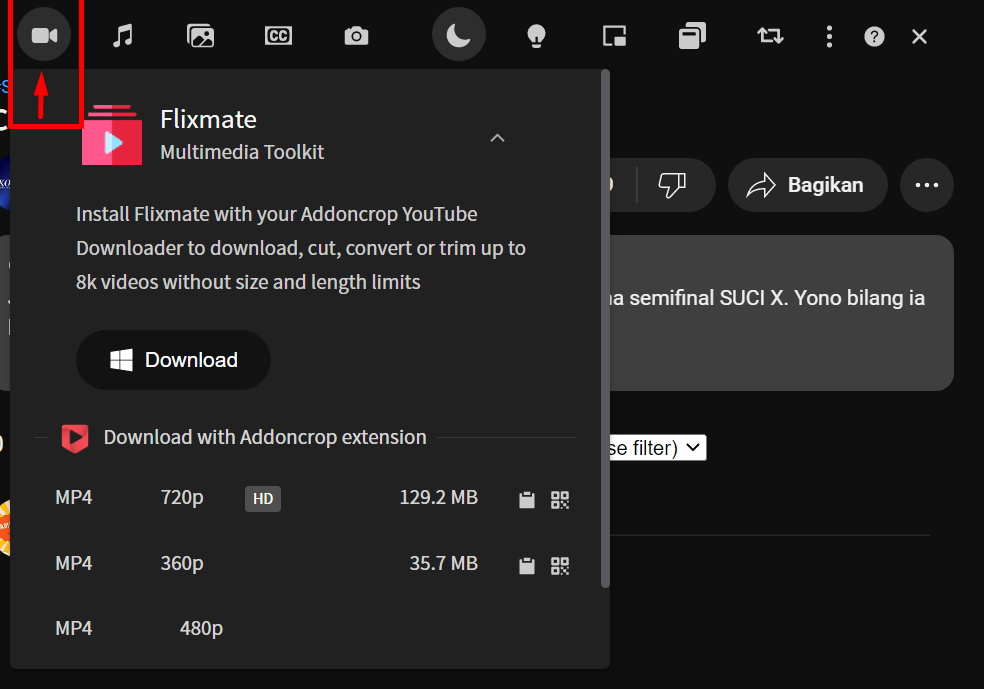Click the 35.7 MB file size
This screenshot has height=689, width=984.
tap(444, 563)
